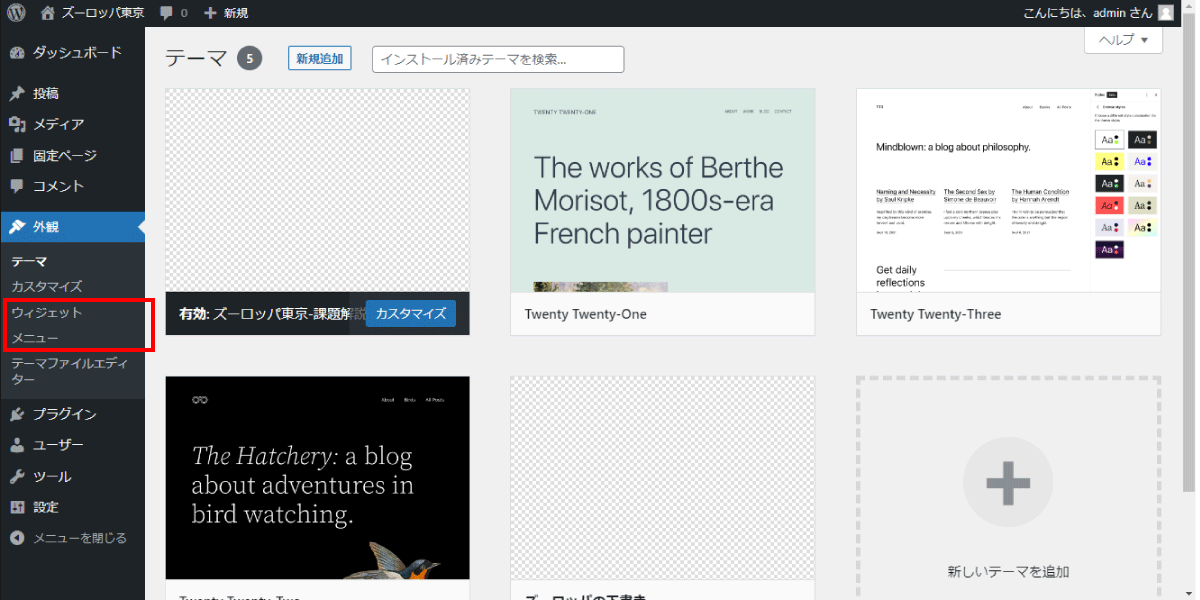Select メニュー submenu item
This screenshot has height=600, width=1200.
coord(35,339)
